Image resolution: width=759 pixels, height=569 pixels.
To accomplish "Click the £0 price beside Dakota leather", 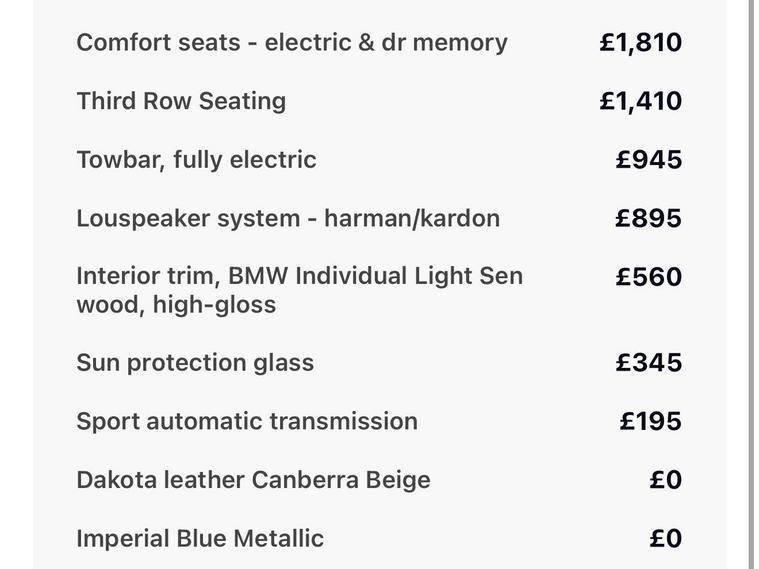I will [665, 480].
